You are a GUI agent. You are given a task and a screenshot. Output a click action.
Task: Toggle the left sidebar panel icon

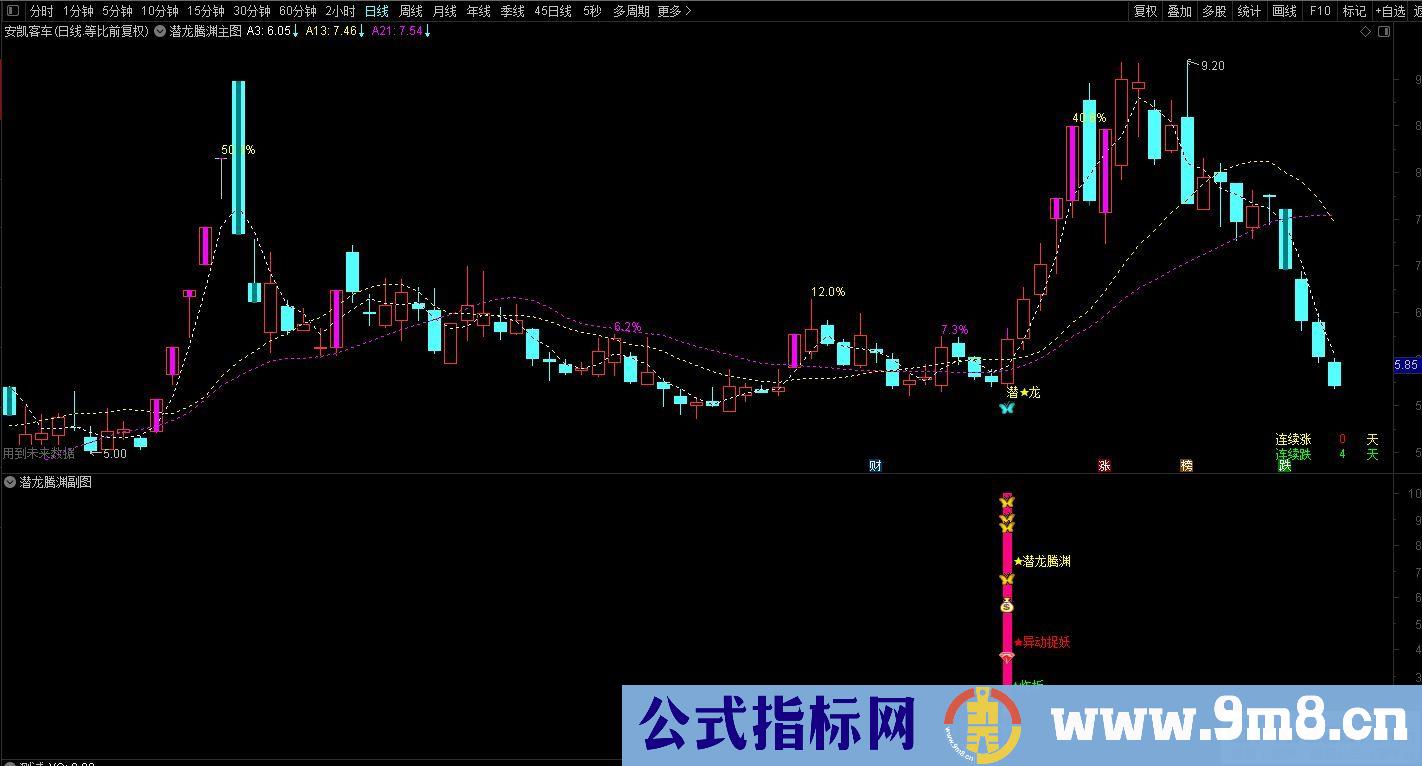[13, 11]
